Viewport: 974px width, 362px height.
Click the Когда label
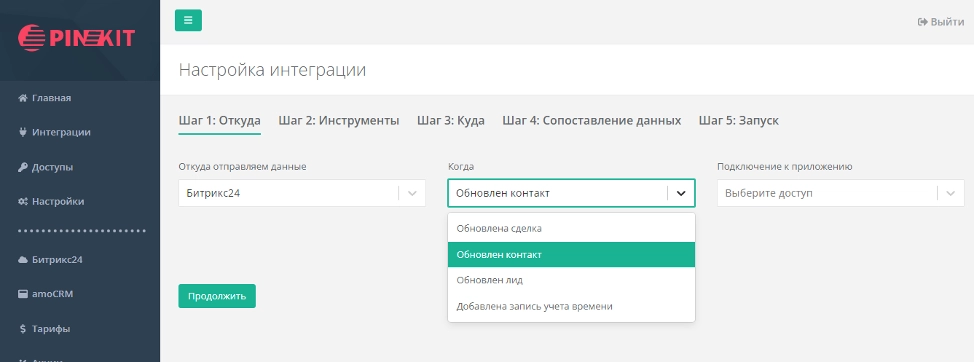point(461,166)
